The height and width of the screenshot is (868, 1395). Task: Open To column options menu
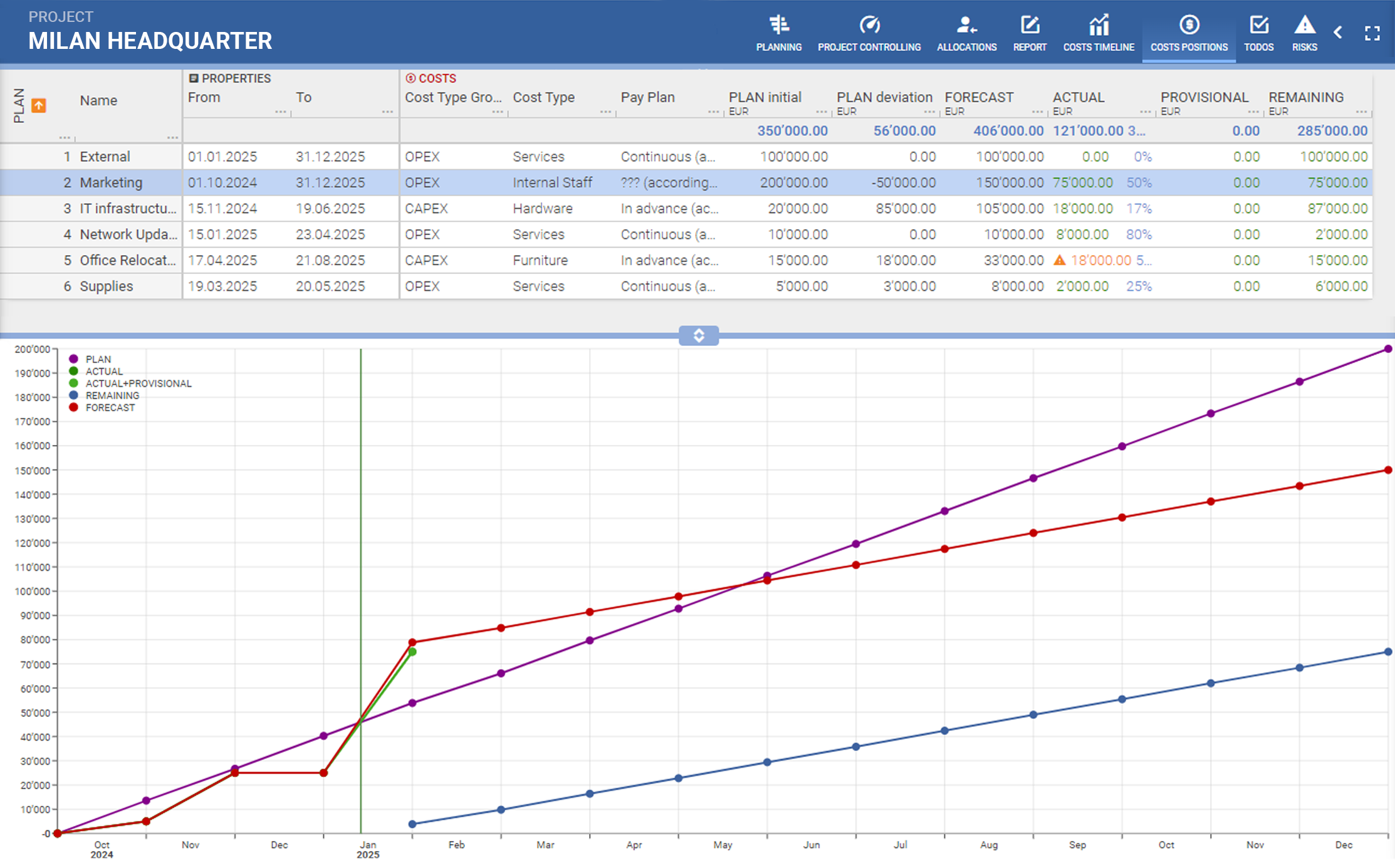[x=387, y=112]
